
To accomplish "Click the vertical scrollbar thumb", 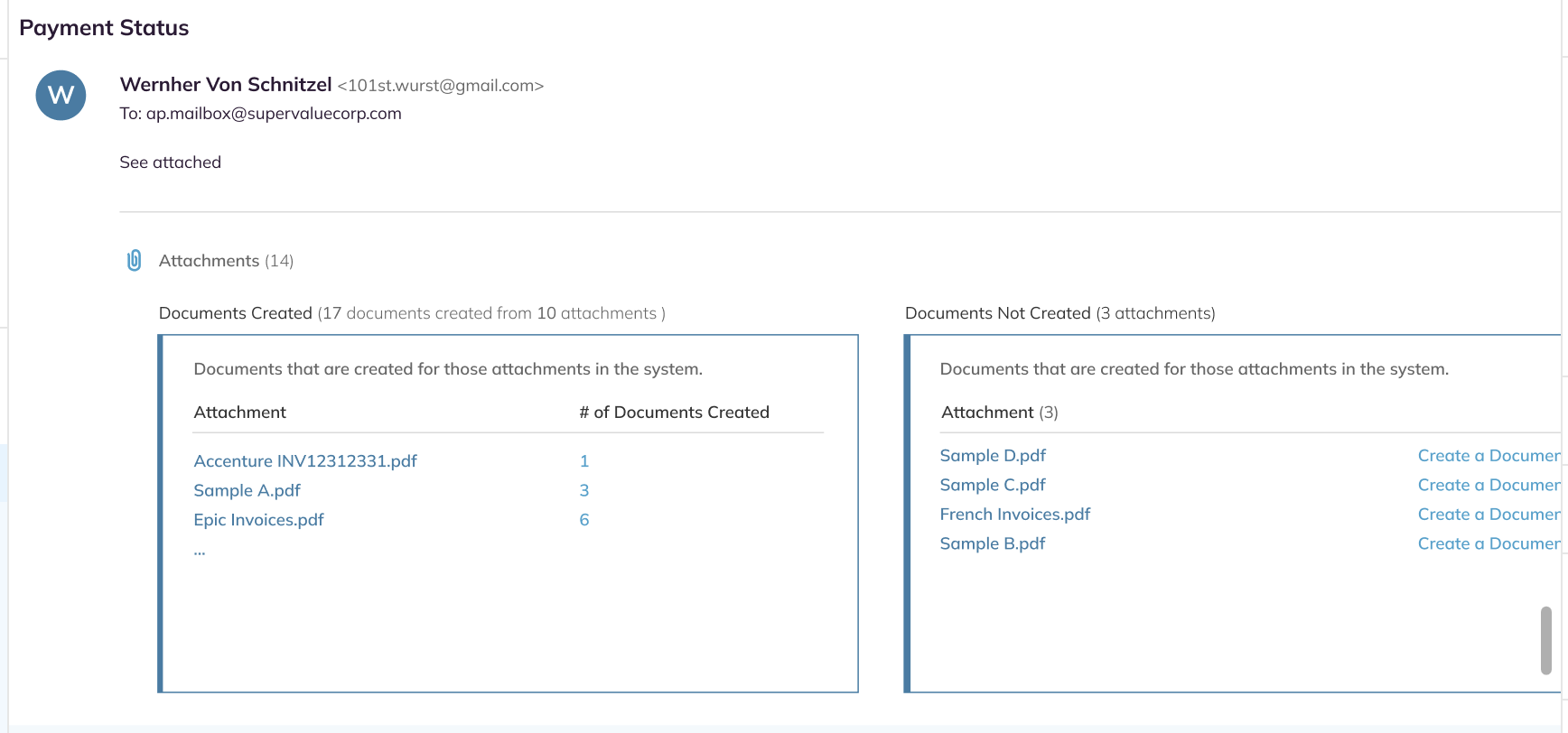I will tap(1546, 640).
